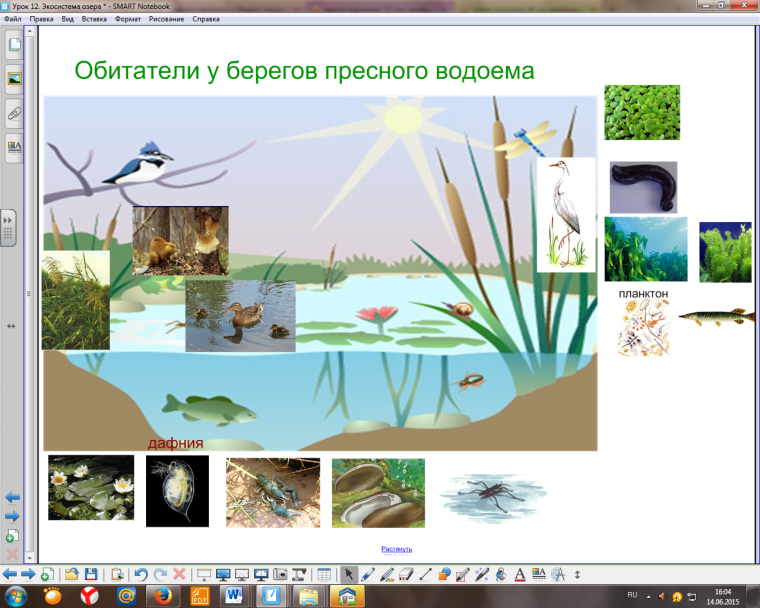Select the Eraser tool in bottom toolbar

(406, 574)
